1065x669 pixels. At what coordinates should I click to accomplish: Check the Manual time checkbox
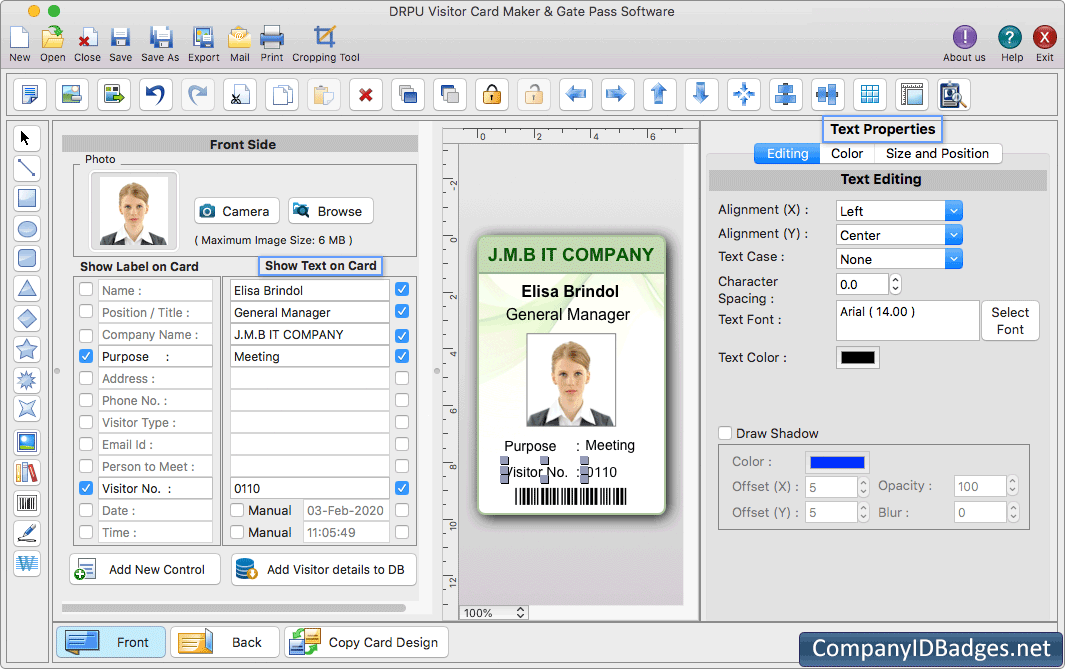coord(237,532)
